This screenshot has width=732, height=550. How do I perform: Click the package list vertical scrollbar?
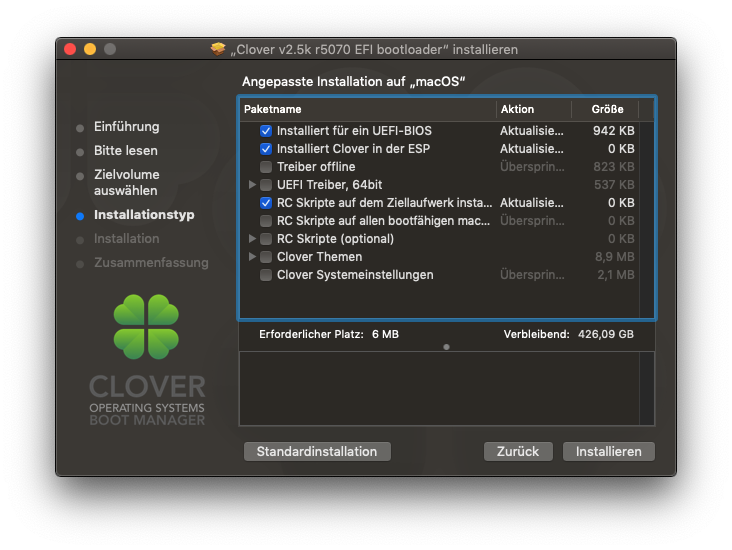647,219
